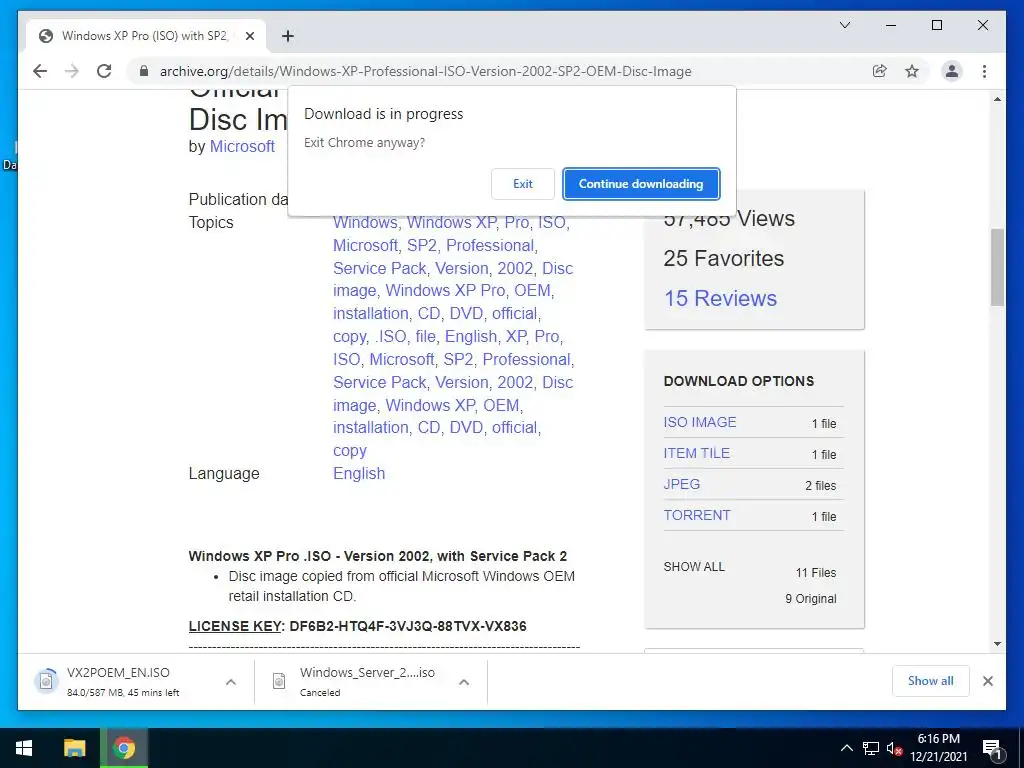Image resolution: width=1024 pixels, height=768 pixels.
Task: Open the Microsoft author link
Action: (242, 146)
